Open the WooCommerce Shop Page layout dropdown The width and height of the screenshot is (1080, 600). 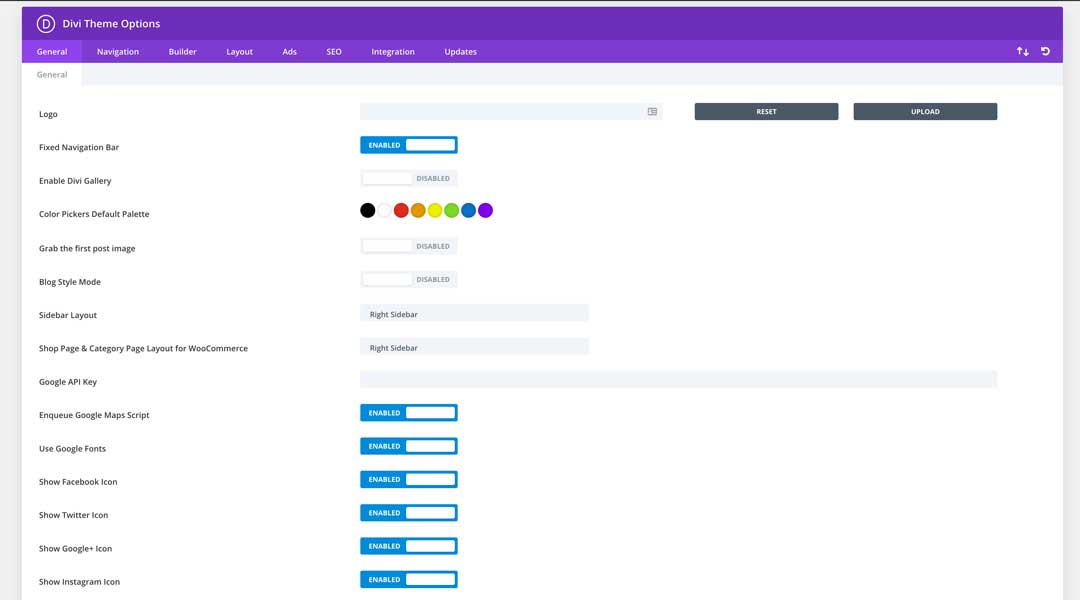tap(474, 348)
